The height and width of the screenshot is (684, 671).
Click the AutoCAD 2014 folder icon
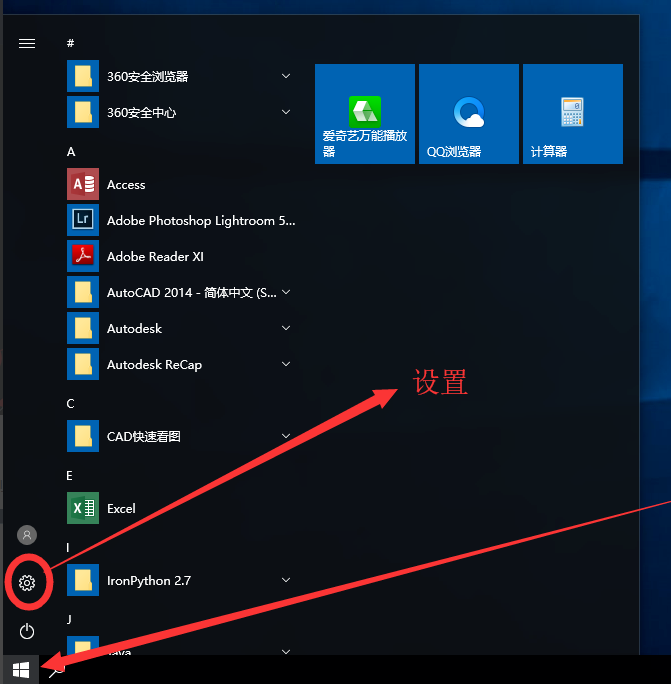pos(83,292)
